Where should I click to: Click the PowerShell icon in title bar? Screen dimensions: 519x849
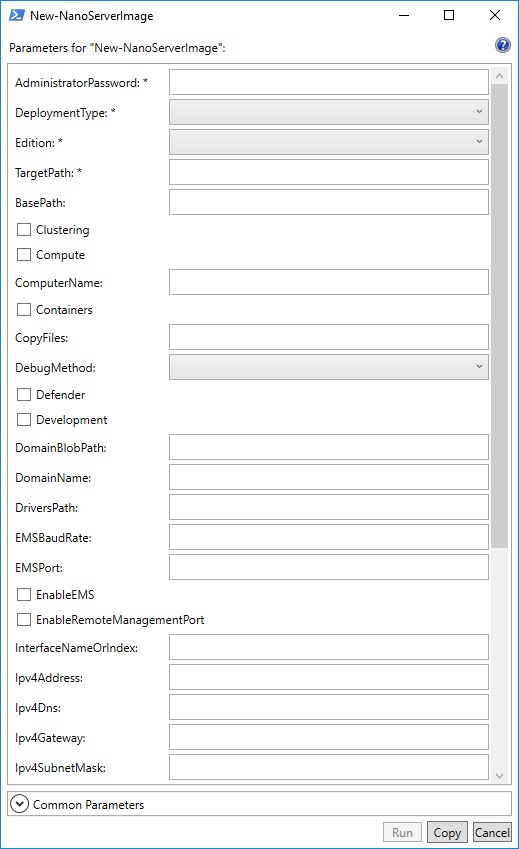(x=17, y=15)
